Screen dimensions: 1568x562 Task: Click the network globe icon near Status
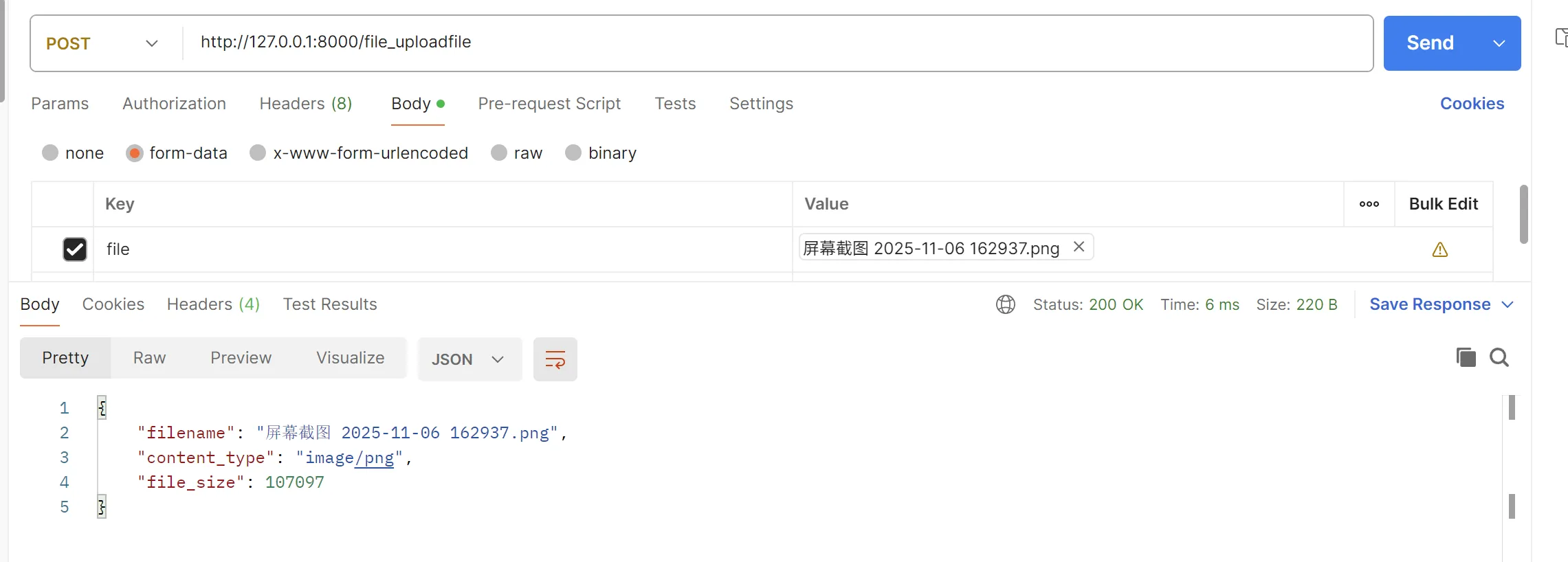tap(1006, 304)
